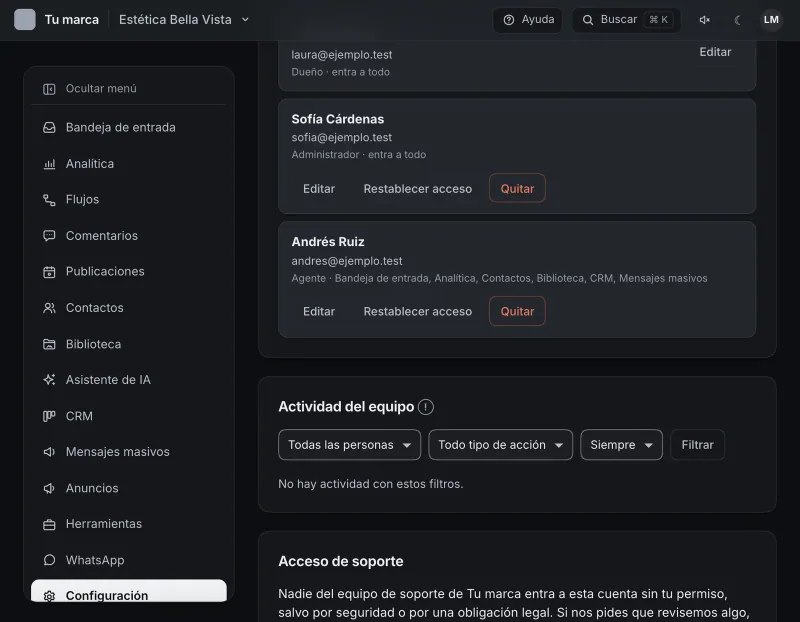The width and height of the screenshot is (800, 622).
Task: Click the Ocultar menú sidebar icon
Action: click(49, 89)
